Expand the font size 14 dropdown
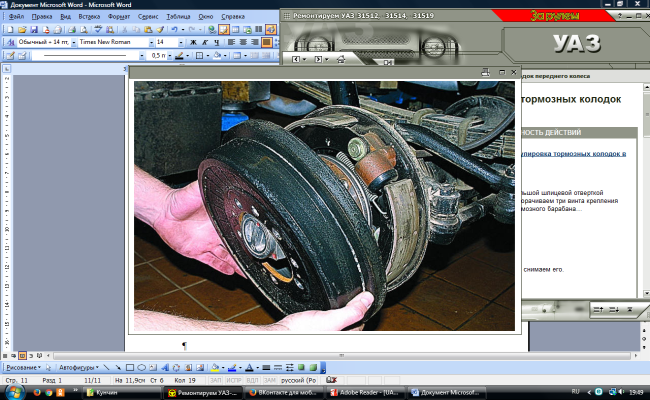Viewport: 650px width, 400px height. pos(181,42)
